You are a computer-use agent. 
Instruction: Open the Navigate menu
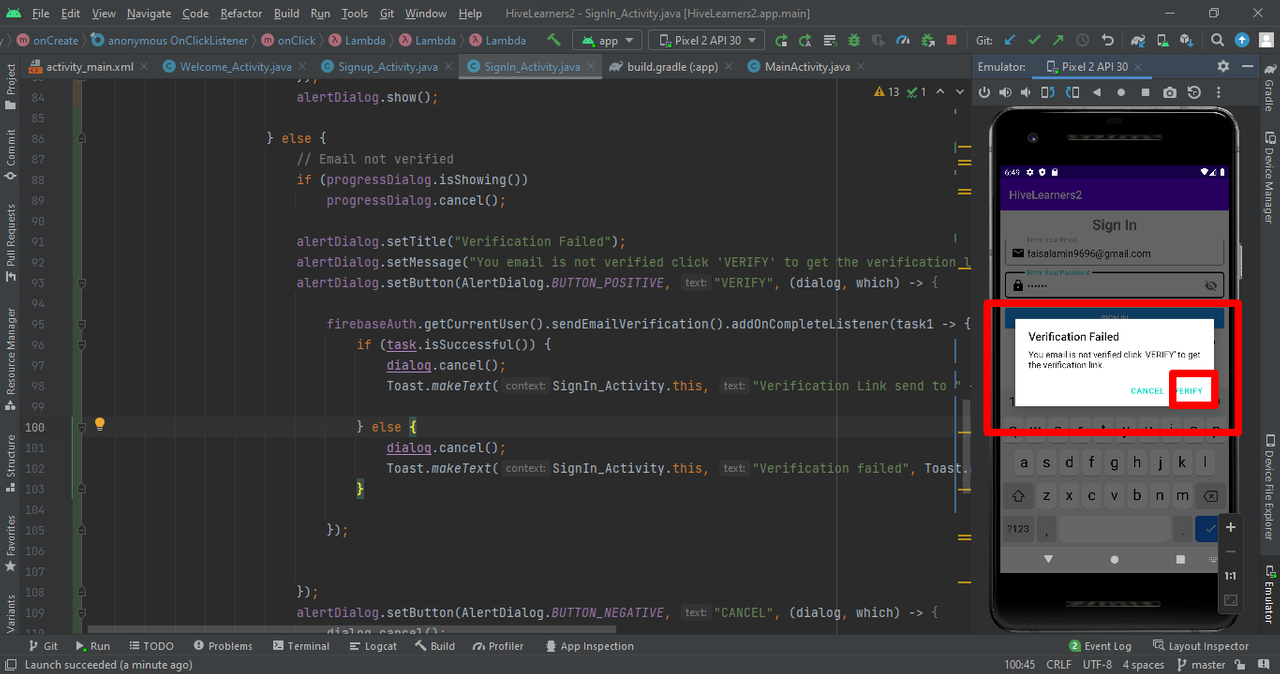click(x=149, y=14)
